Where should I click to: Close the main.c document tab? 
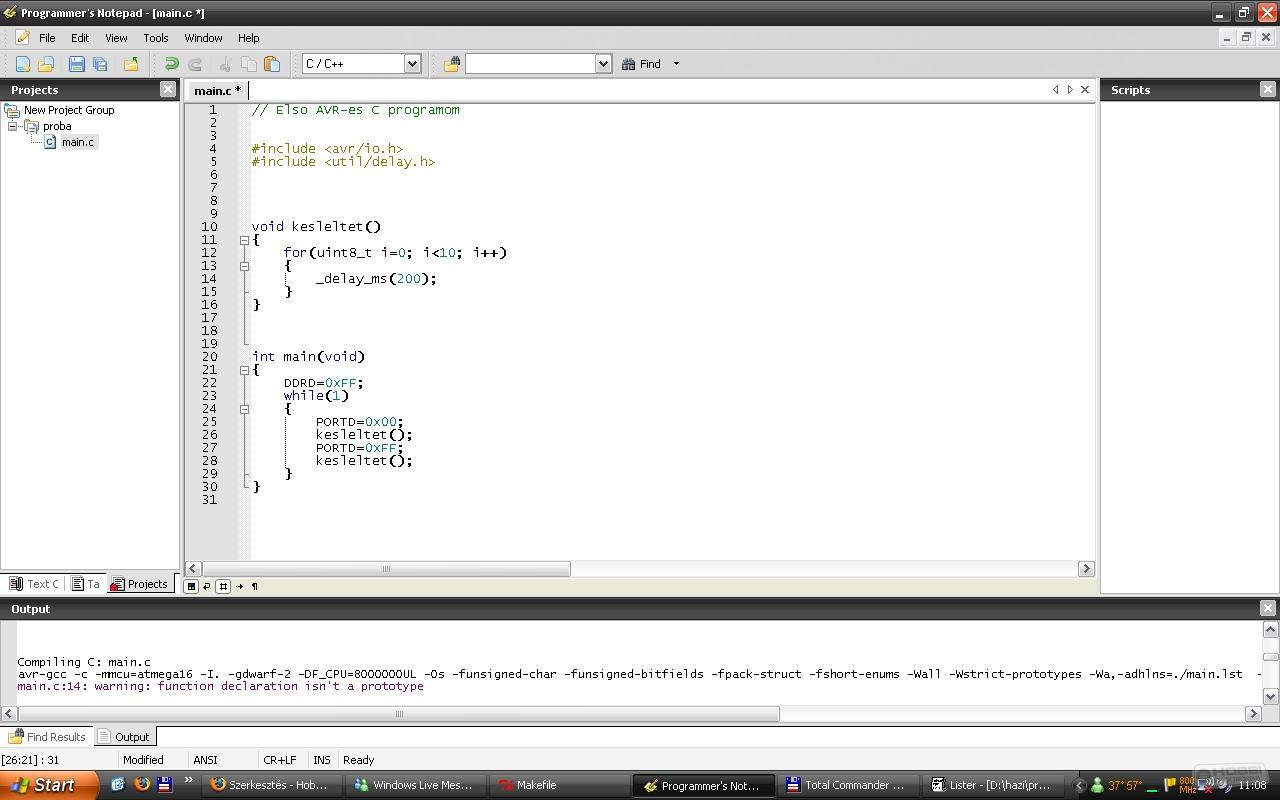(1085, 90)
